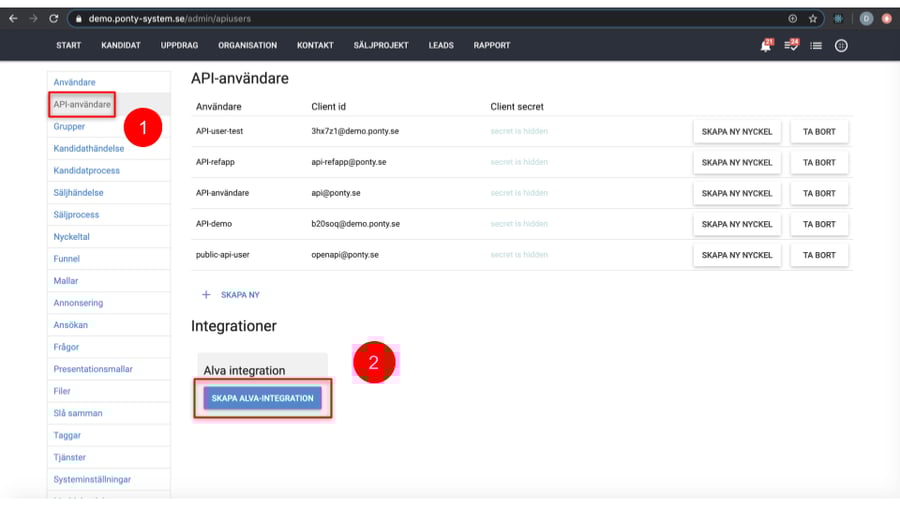Open the Kandidat menu
This screenshot has height=506, width=900.
[121, 45]
